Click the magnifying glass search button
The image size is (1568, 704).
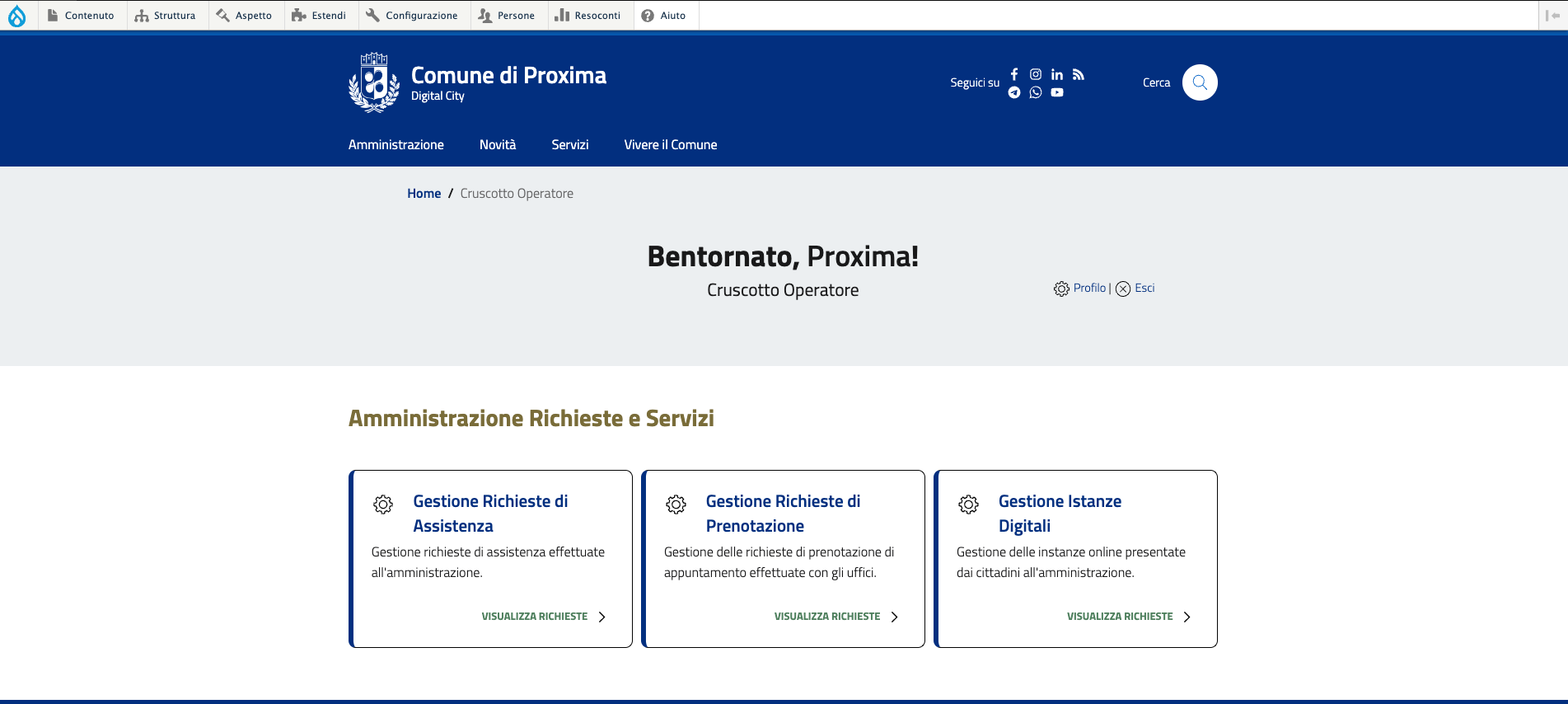point(1200,82)
